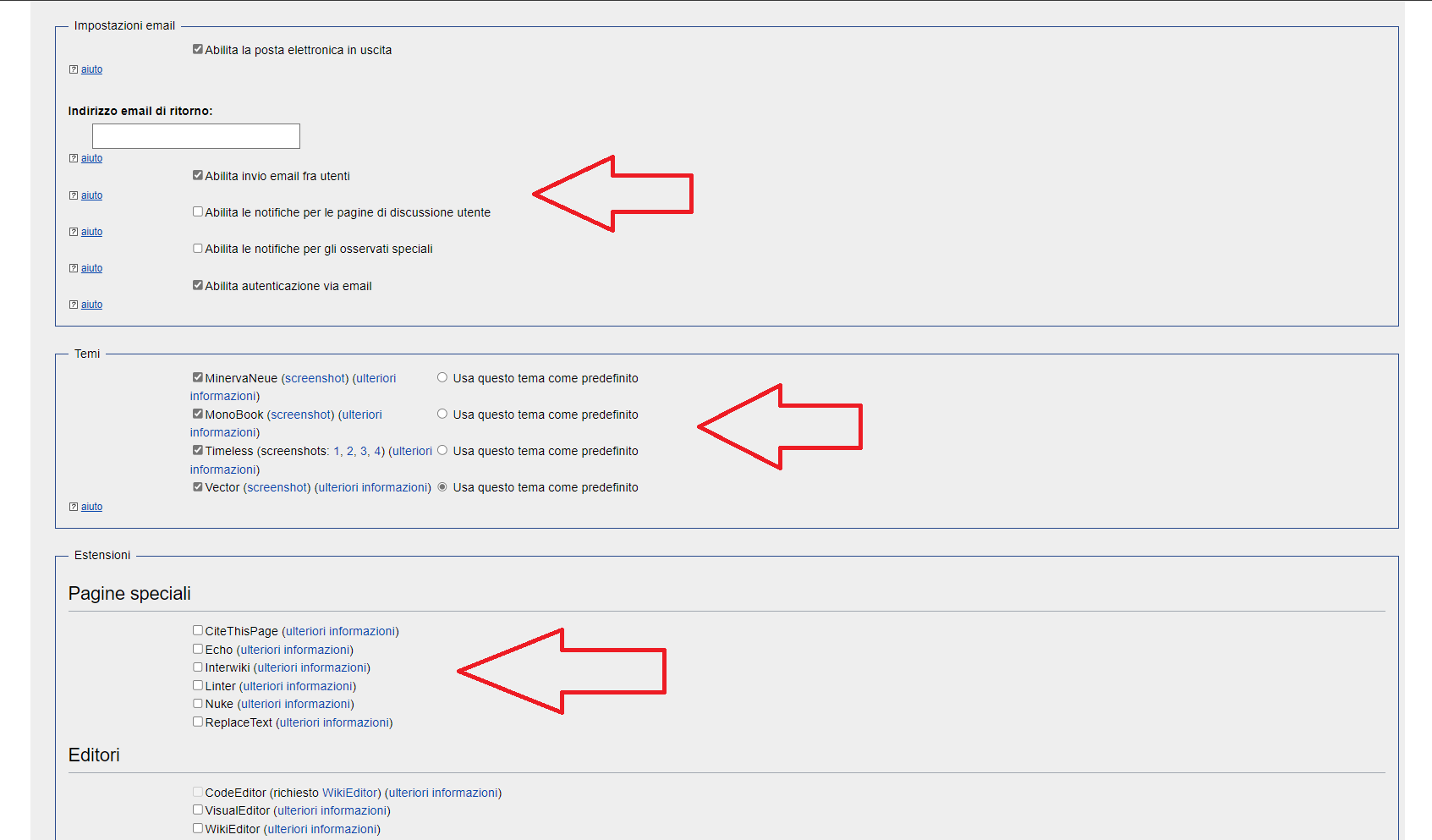Viewport: 1432px width, 840px height.
Task: Open MonoBook 'ulteriori informazioni' link
Action: click(362, 415)
